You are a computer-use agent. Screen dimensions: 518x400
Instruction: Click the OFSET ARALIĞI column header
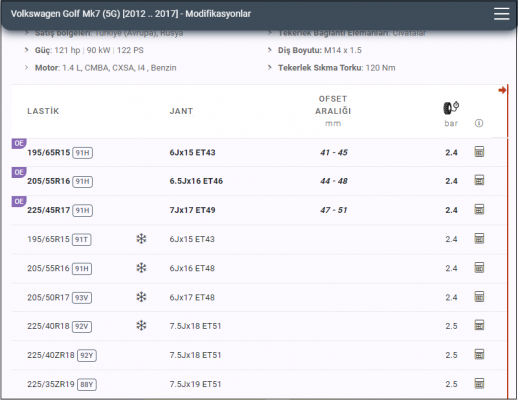(333, 105)
